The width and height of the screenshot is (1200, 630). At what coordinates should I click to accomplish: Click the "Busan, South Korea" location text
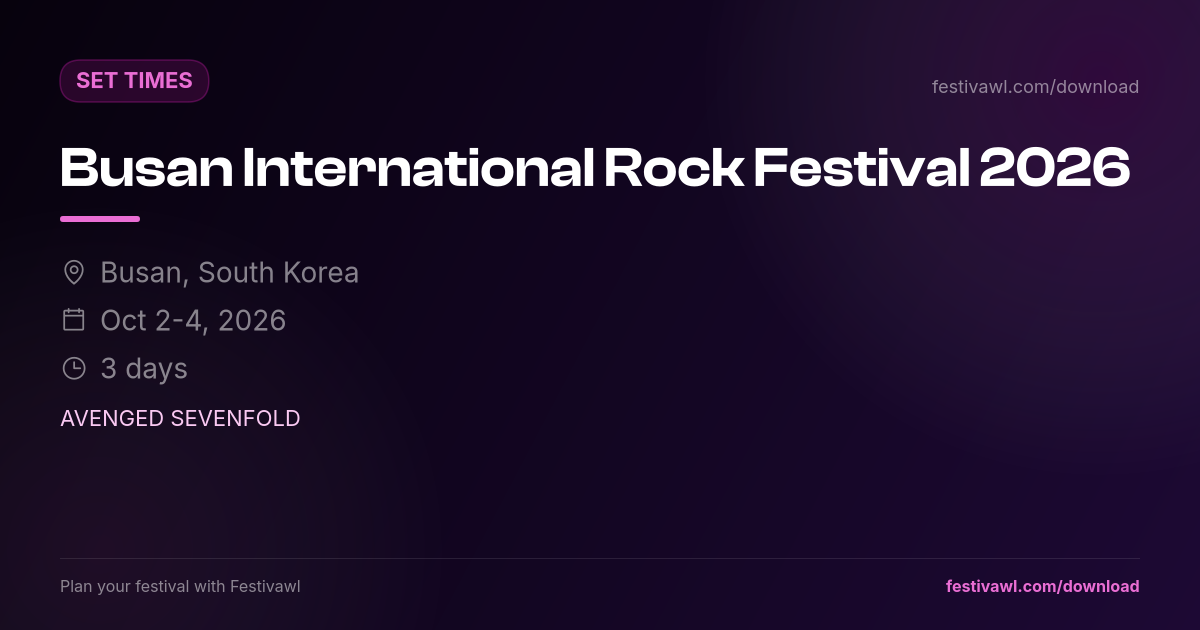(x=229, y=272)
